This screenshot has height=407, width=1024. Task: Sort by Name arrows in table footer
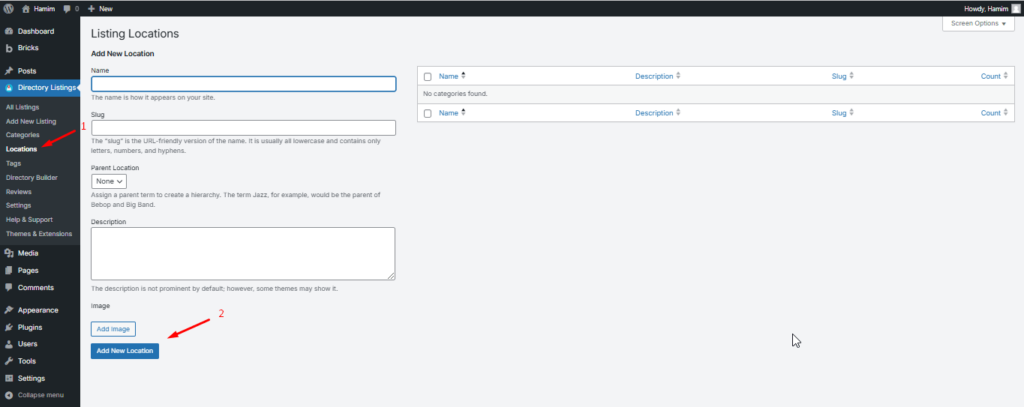tap(463, 112)
